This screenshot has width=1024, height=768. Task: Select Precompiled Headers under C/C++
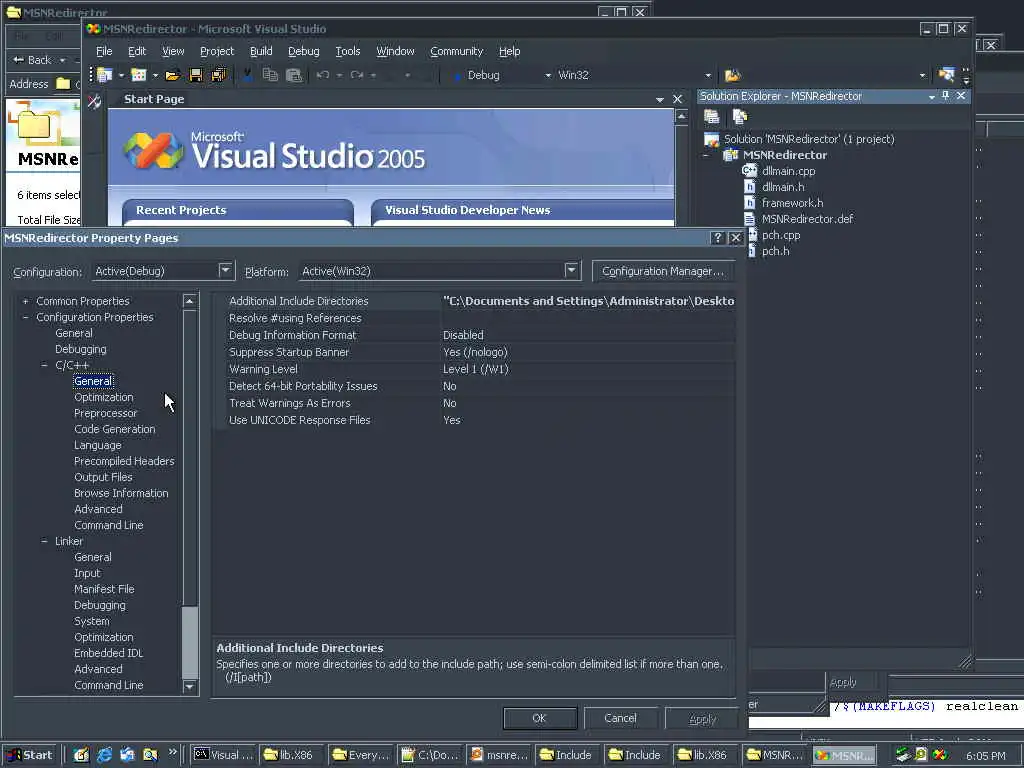point(124,461)
